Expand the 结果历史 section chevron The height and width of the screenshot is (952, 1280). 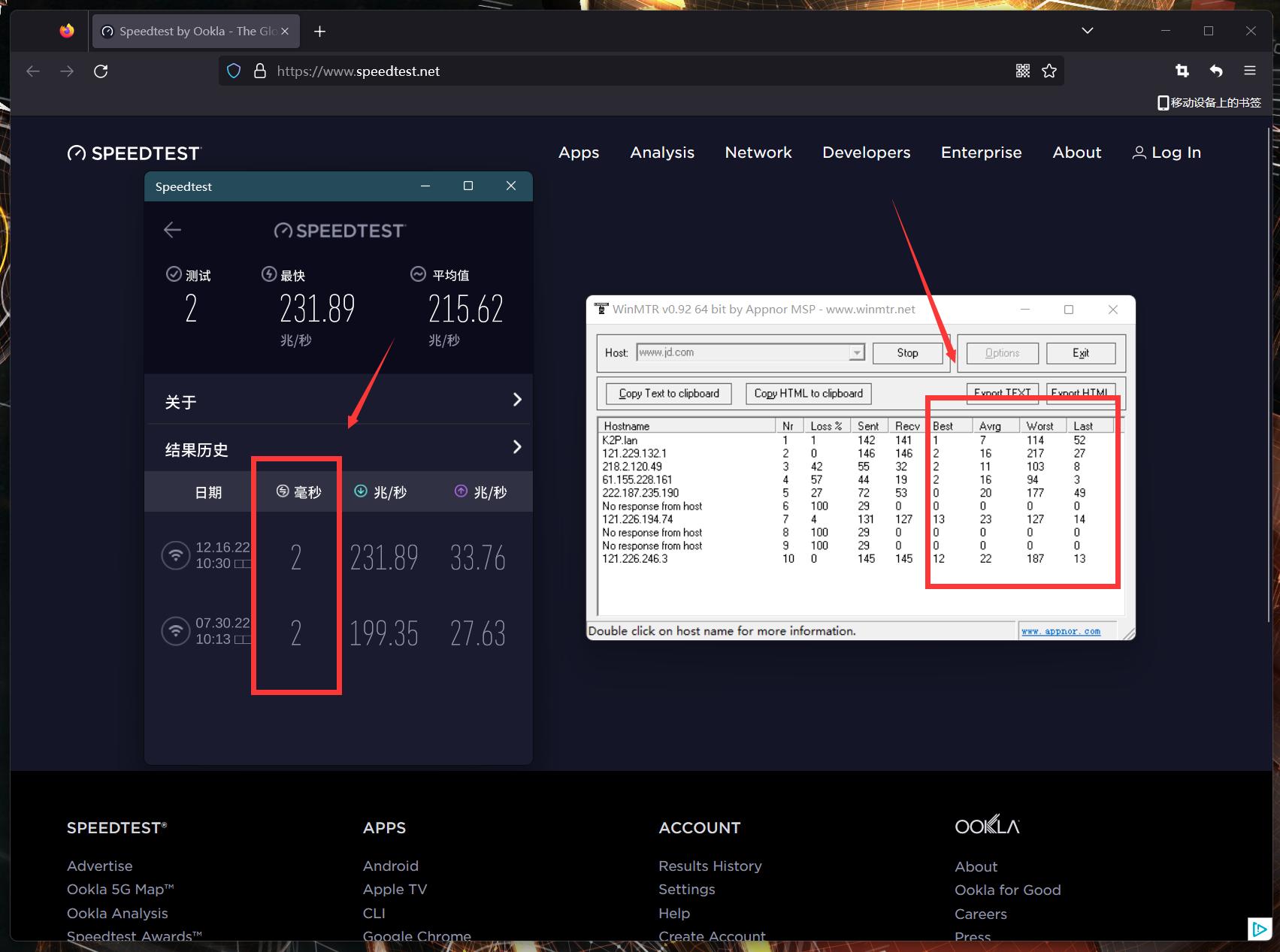tap(516, 447)
